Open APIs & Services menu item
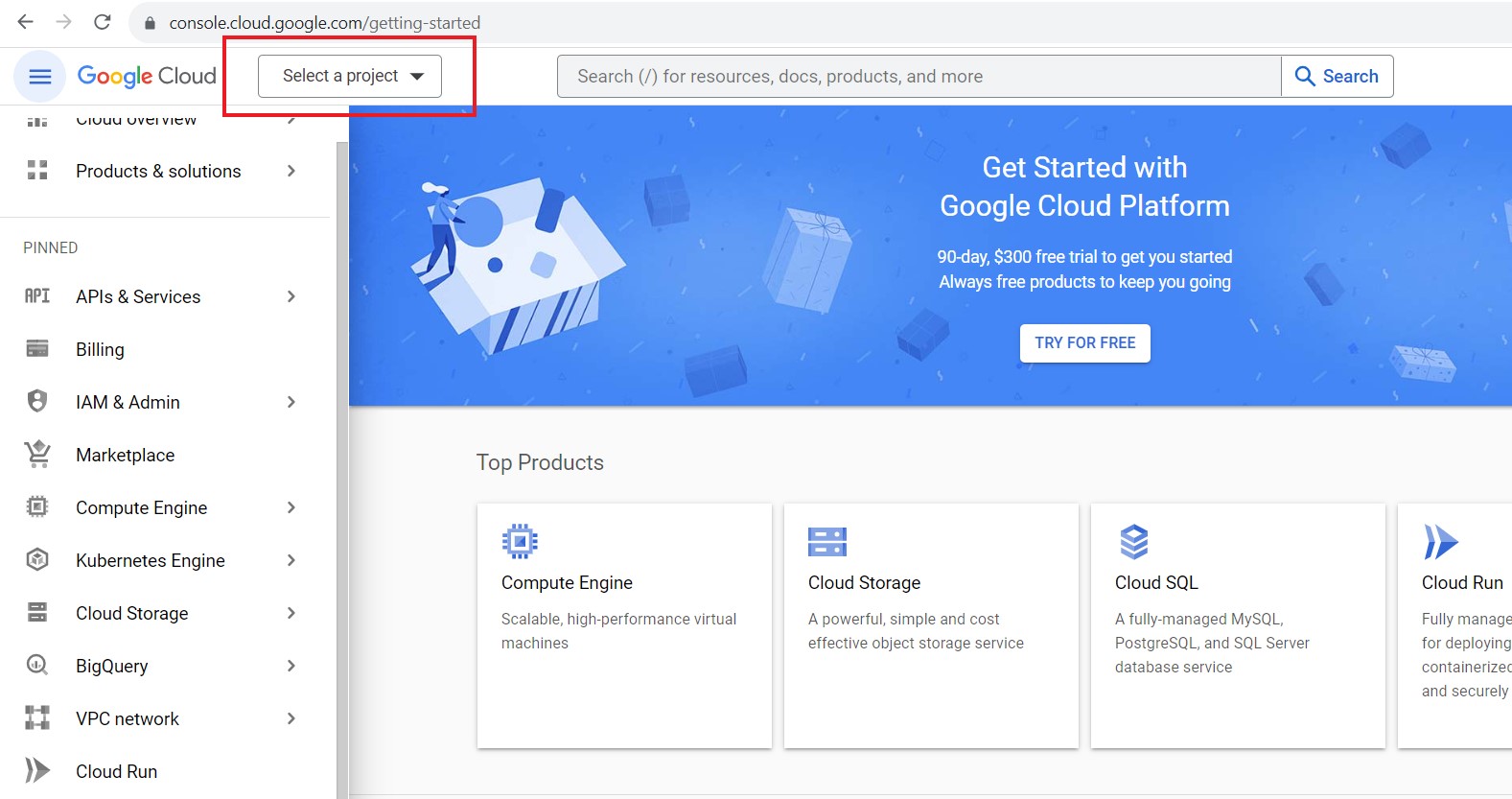Screen dimensions: 1512x799 pos(138,296)
